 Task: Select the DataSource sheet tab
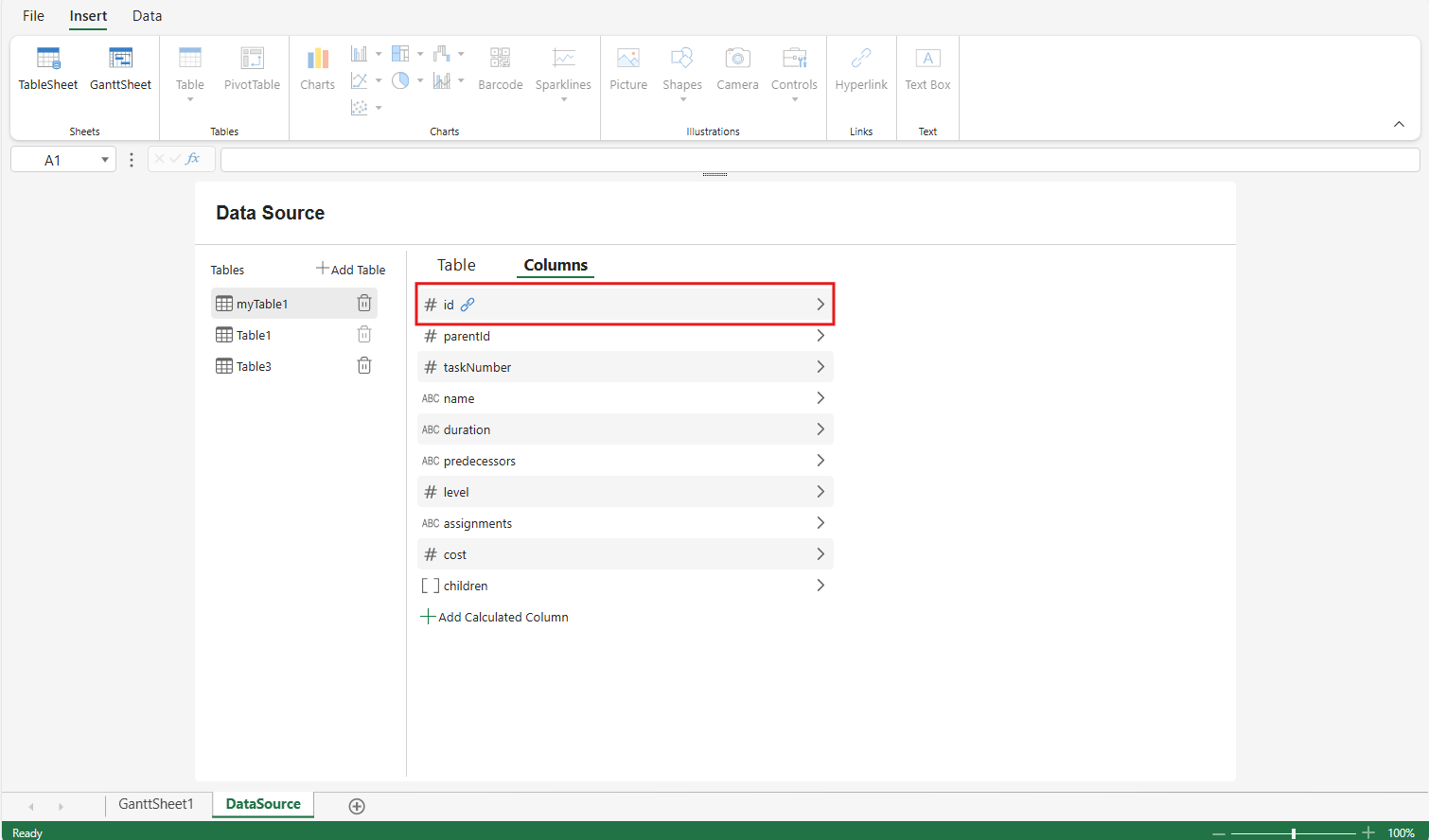coord(263,804)
